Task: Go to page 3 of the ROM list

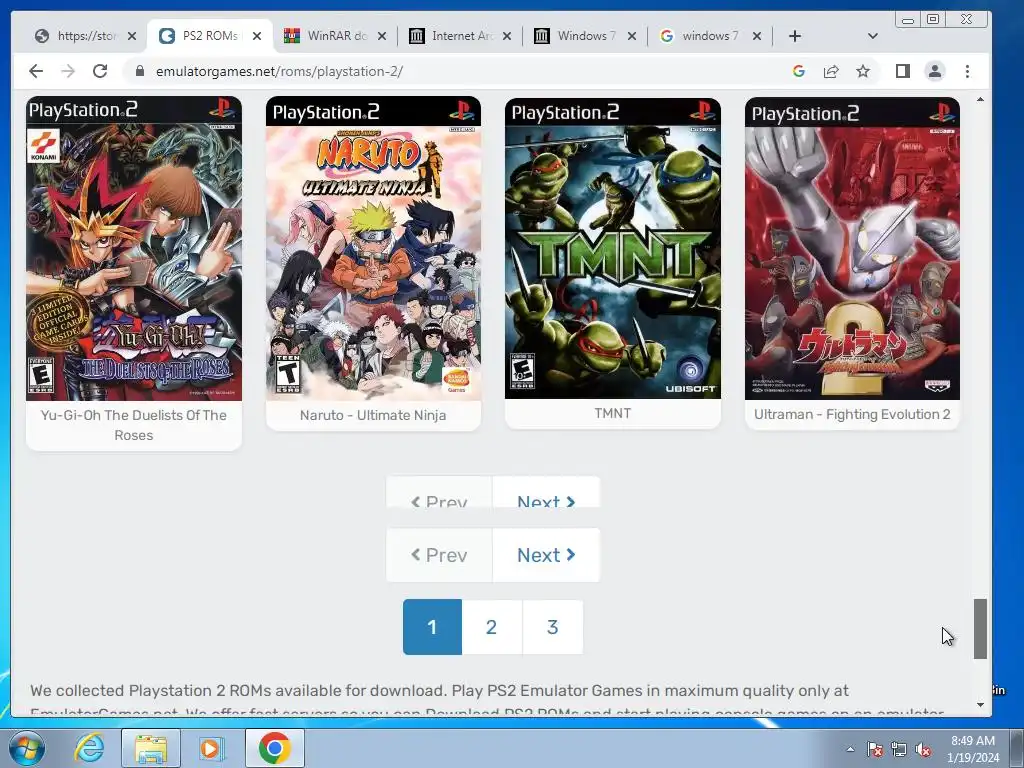Action: (x=552, y=627)
